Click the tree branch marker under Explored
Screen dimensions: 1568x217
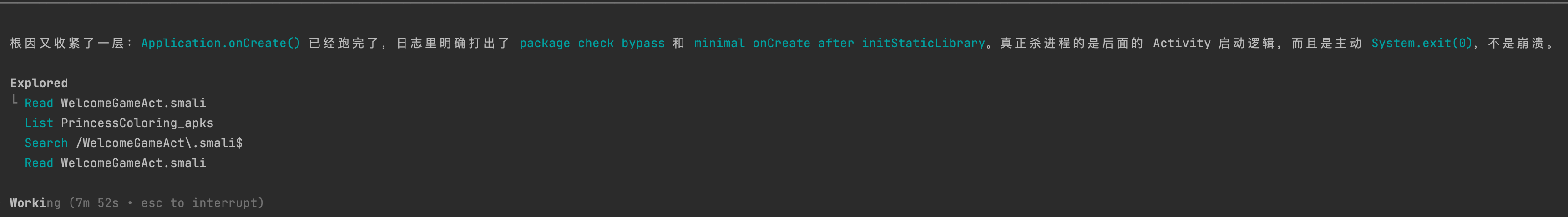coord(15,101)
